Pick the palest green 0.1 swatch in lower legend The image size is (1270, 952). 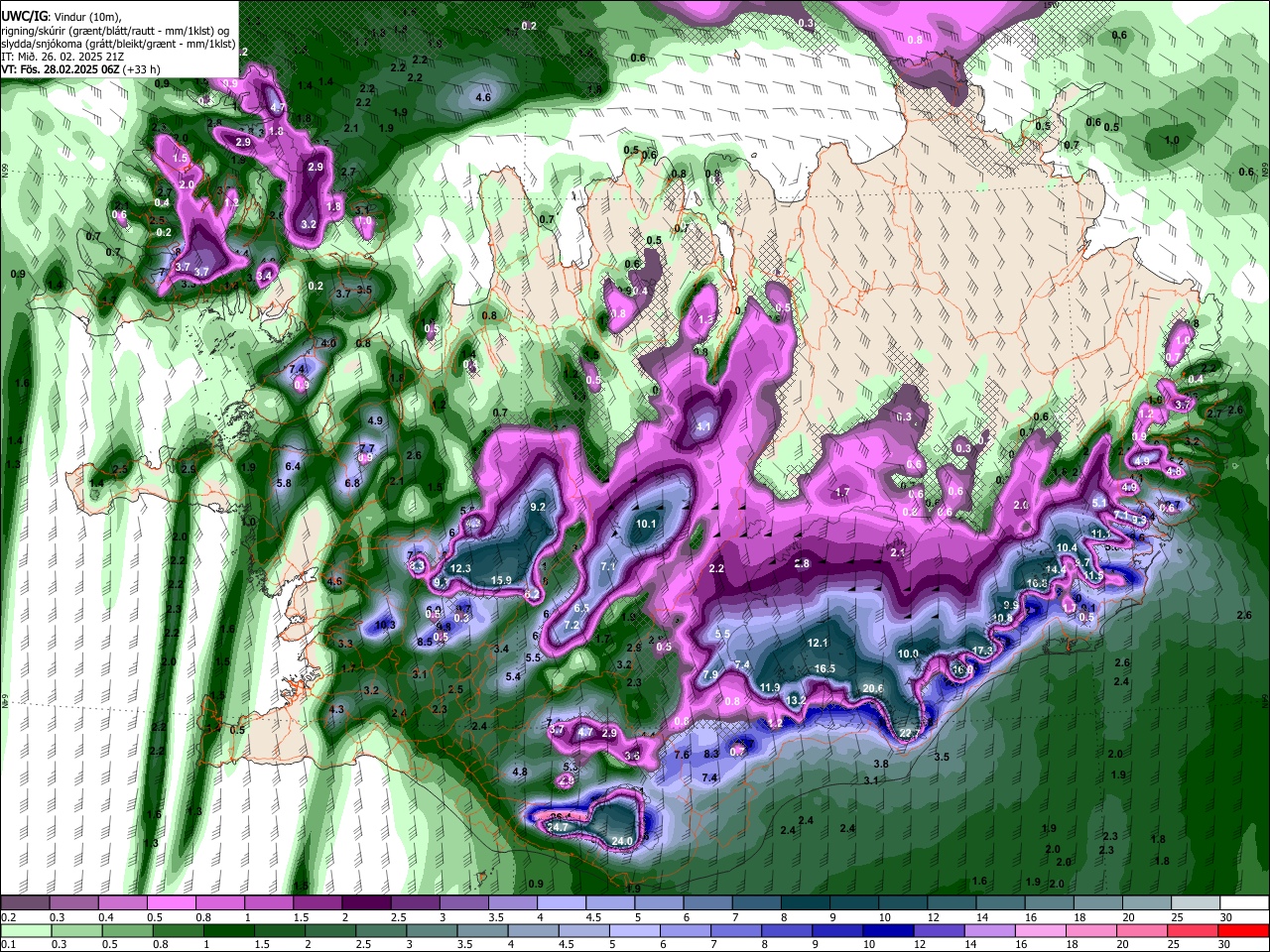pyautogui.click(x=24, y=931)
